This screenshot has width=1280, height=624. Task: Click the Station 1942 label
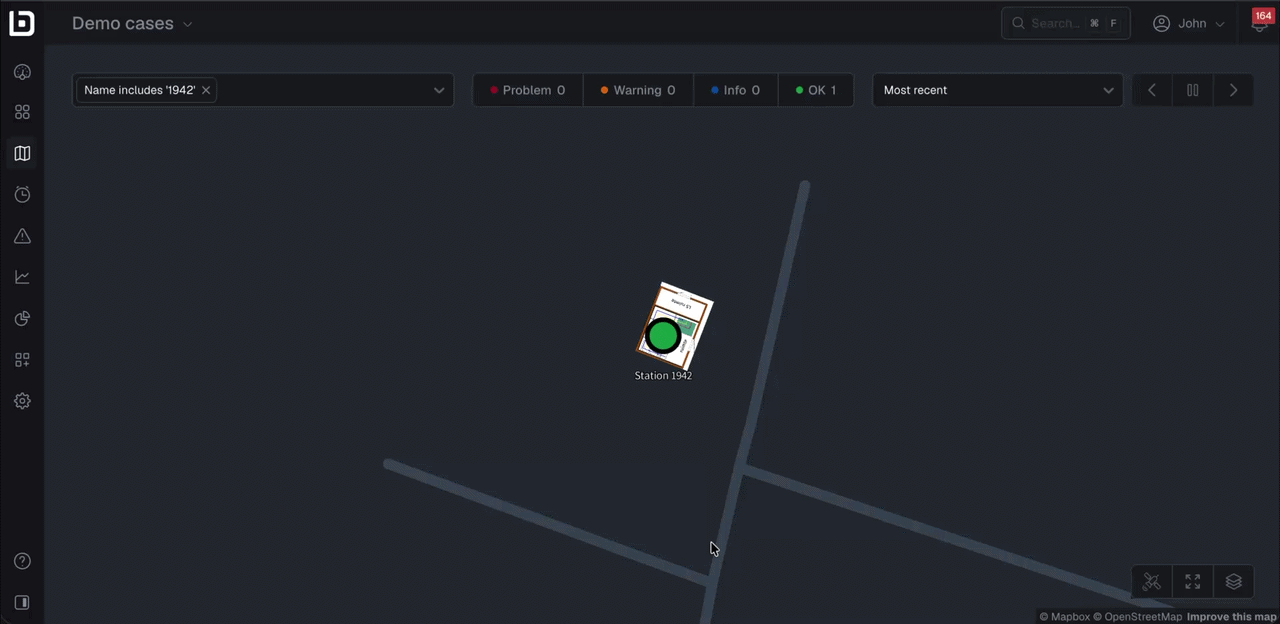(663, 376)
